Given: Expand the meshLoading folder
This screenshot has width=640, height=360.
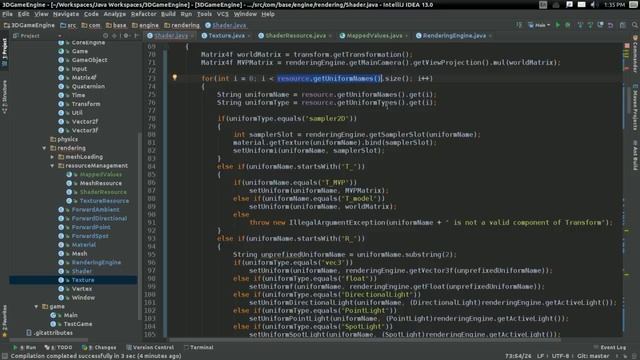Looking at the screenshot, I should 52,157.
